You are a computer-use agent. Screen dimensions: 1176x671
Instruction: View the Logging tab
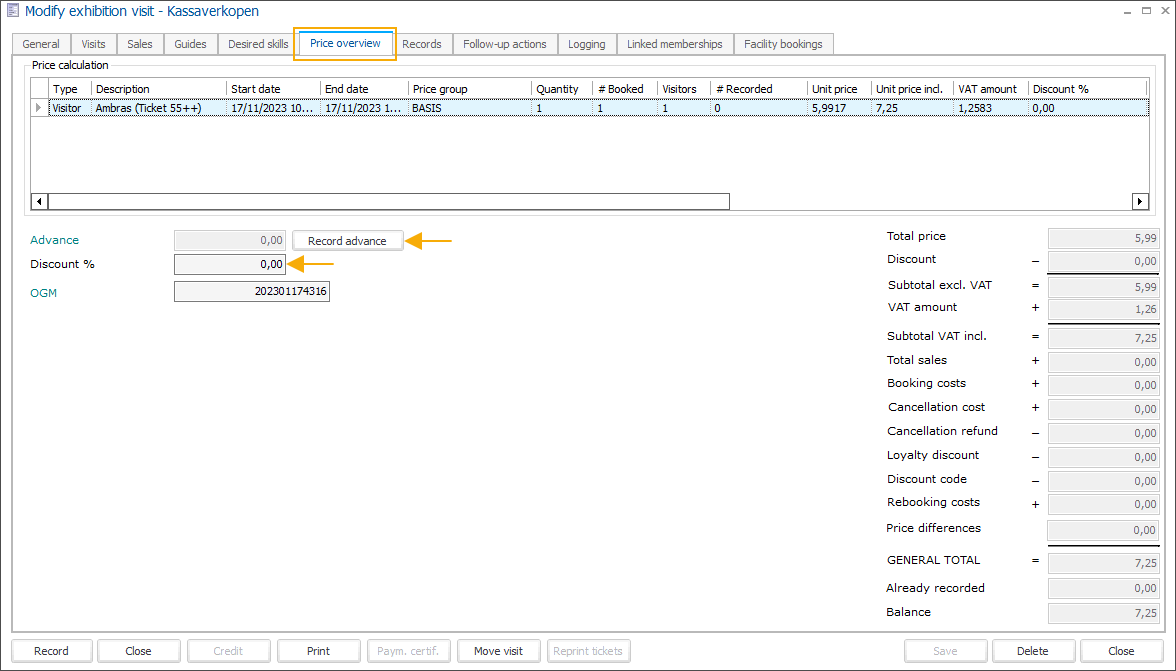(x=586, y=44)
